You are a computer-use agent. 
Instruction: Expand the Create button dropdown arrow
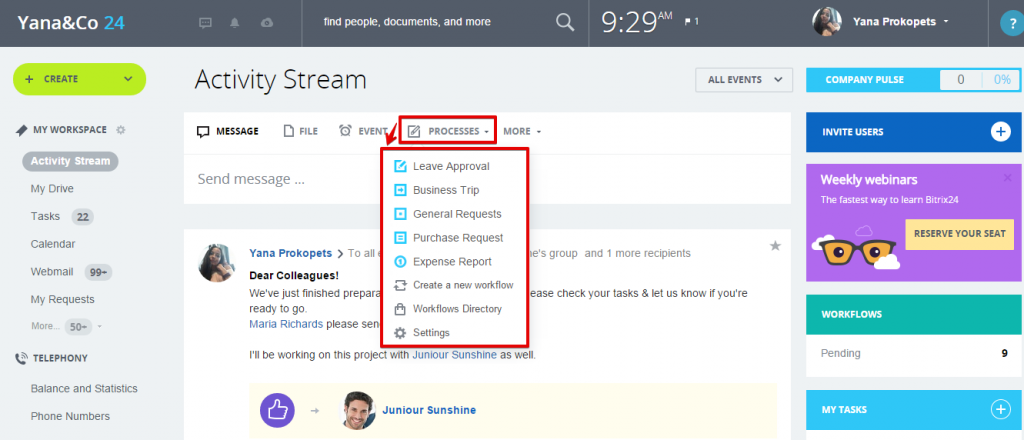coord(128,79)
